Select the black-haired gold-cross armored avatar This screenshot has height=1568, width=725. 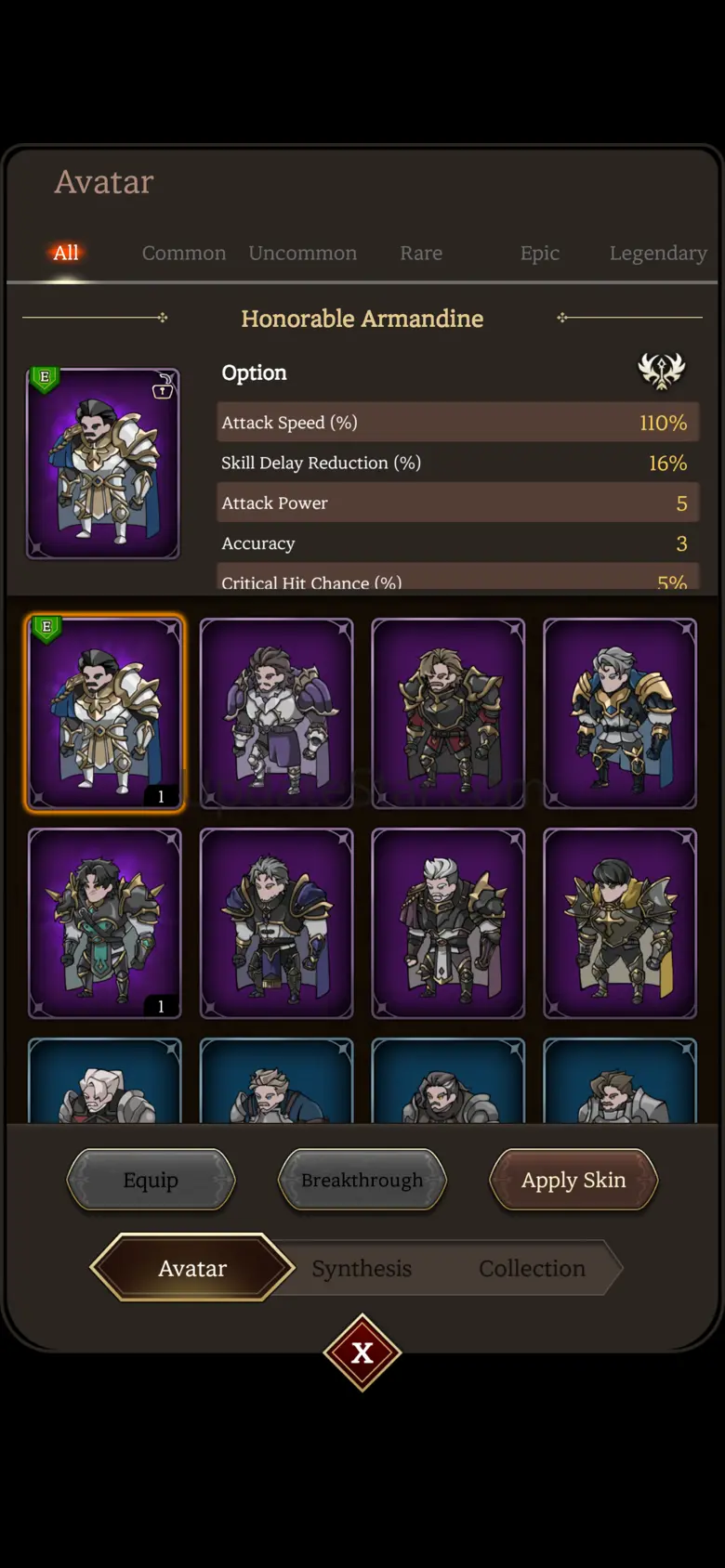(x=620, y=923)
